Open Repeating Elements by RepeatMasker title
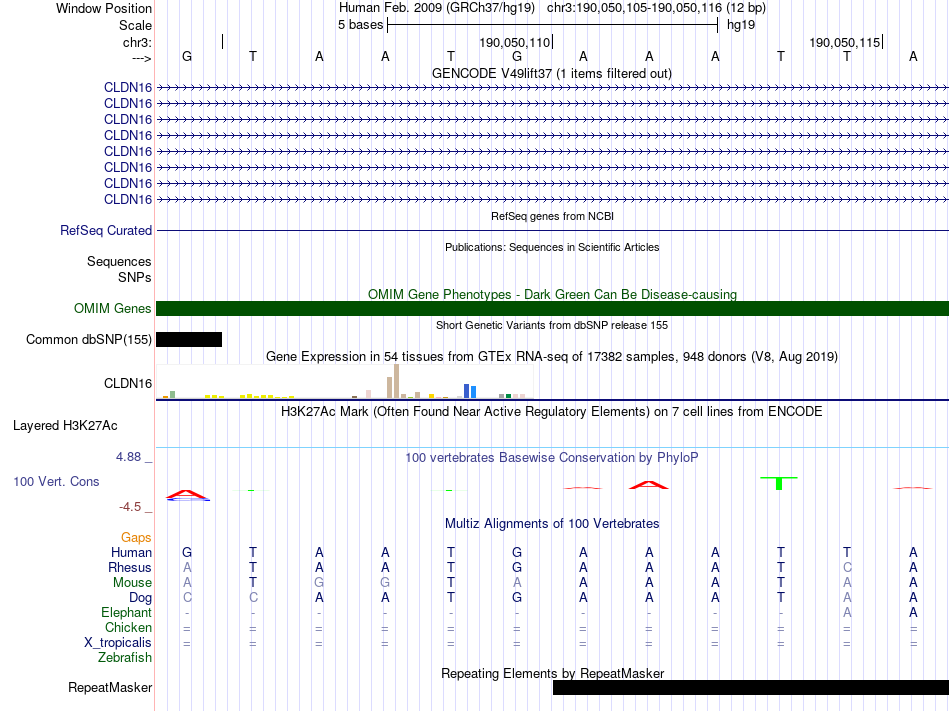Viewport: 950px width, 711px height. coord(552,673)
